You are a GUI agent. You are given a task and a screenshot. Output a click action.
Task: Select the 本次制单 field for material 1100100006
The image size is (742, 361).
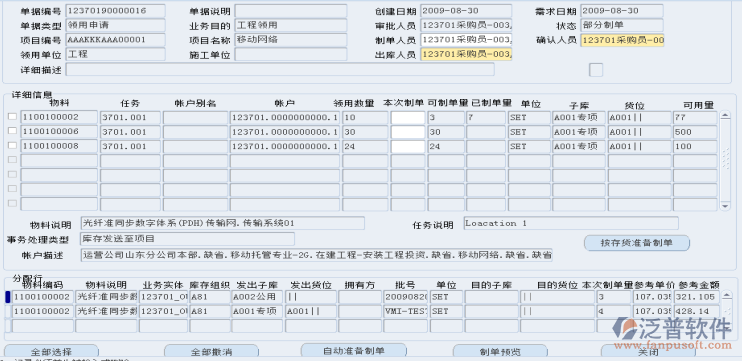[x=407, y=132]
